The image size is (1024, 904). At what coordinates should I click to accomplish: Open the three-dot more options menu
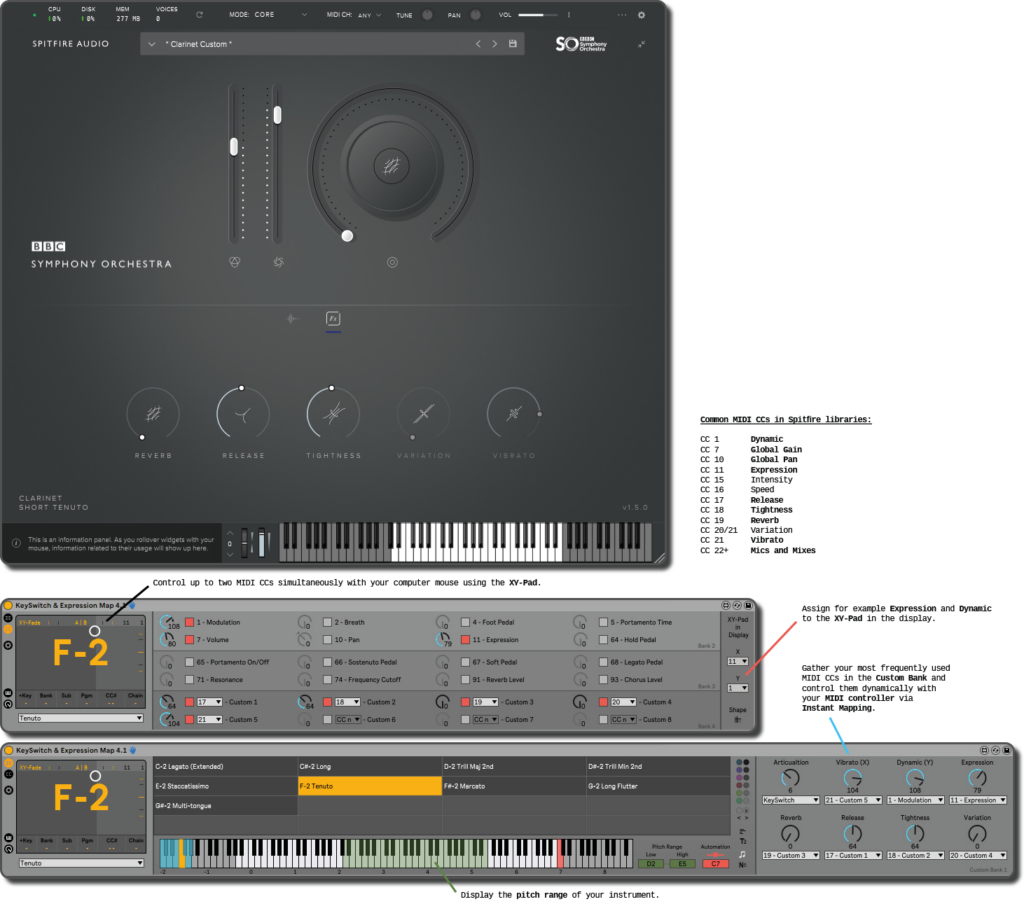[622, 15]
